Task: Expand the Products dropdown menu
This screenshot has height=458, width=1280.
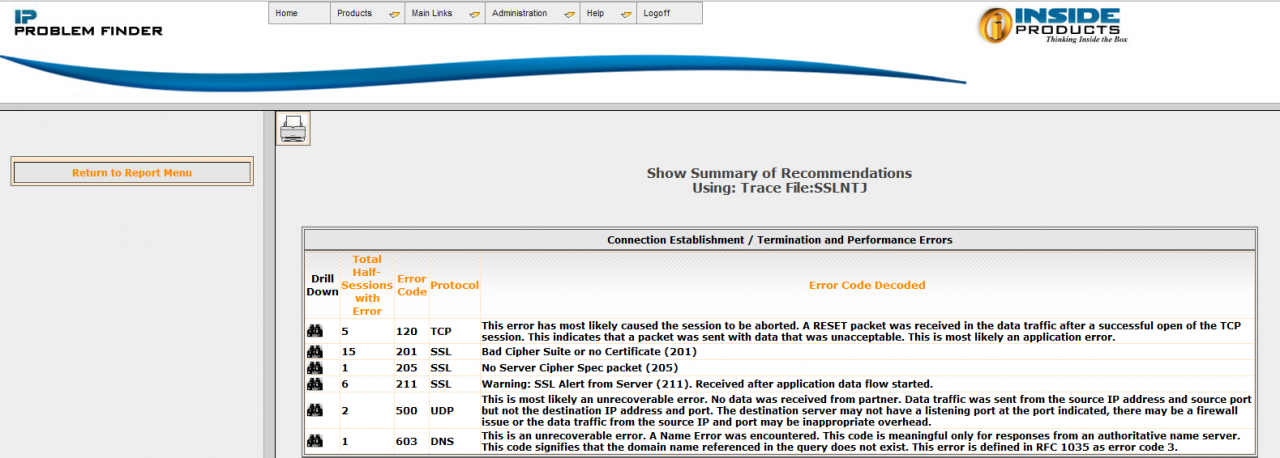Action: click(x=366, y=13)
